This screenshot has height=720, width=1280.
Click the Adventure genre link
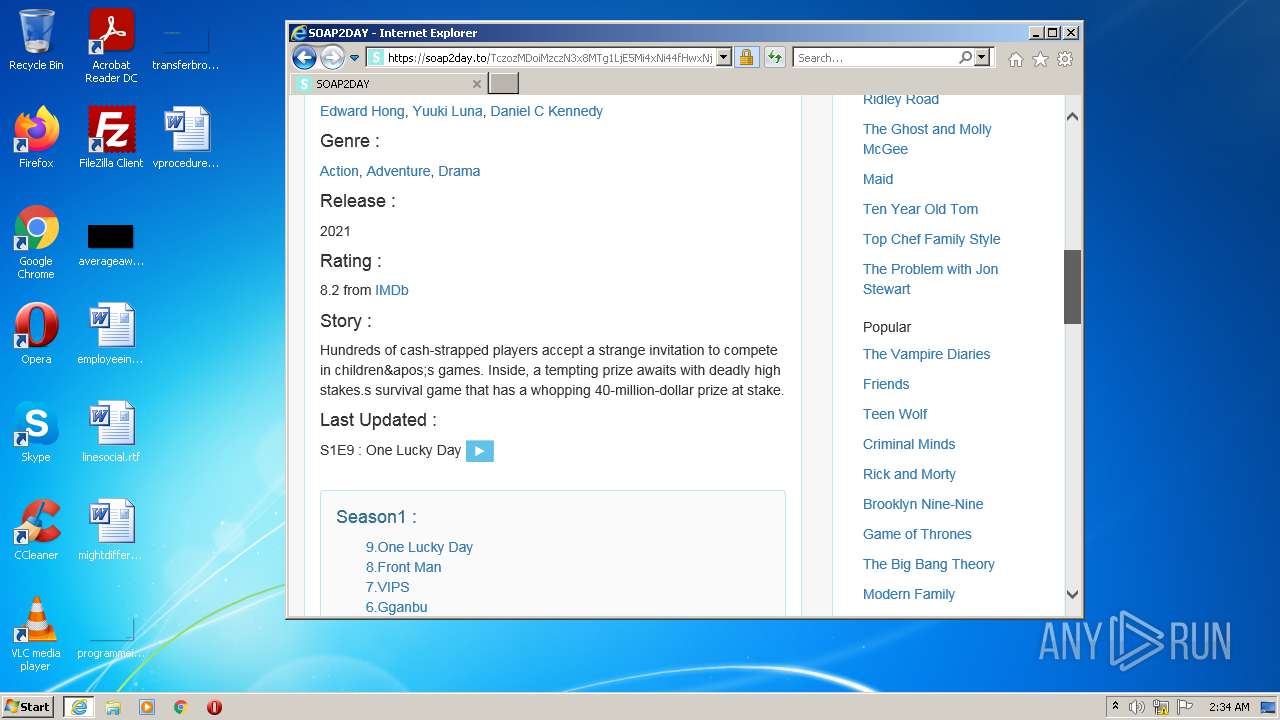(x=398, y=171)
